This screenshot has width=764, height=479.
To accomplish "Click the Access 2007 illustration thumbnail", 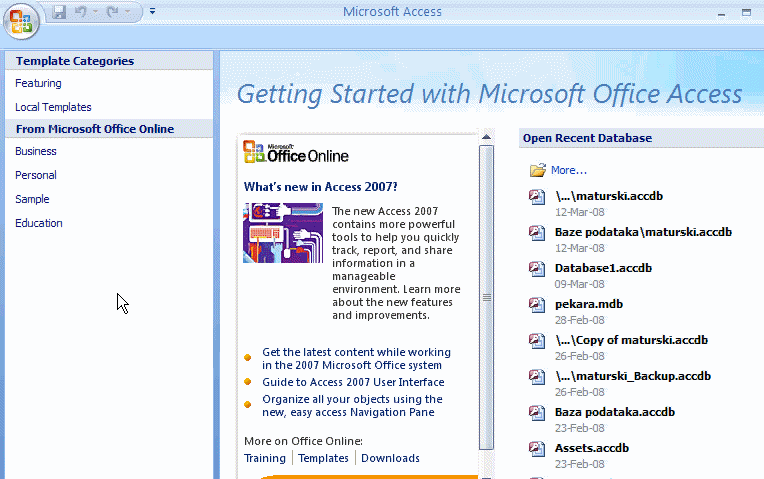I will point(283,233).
